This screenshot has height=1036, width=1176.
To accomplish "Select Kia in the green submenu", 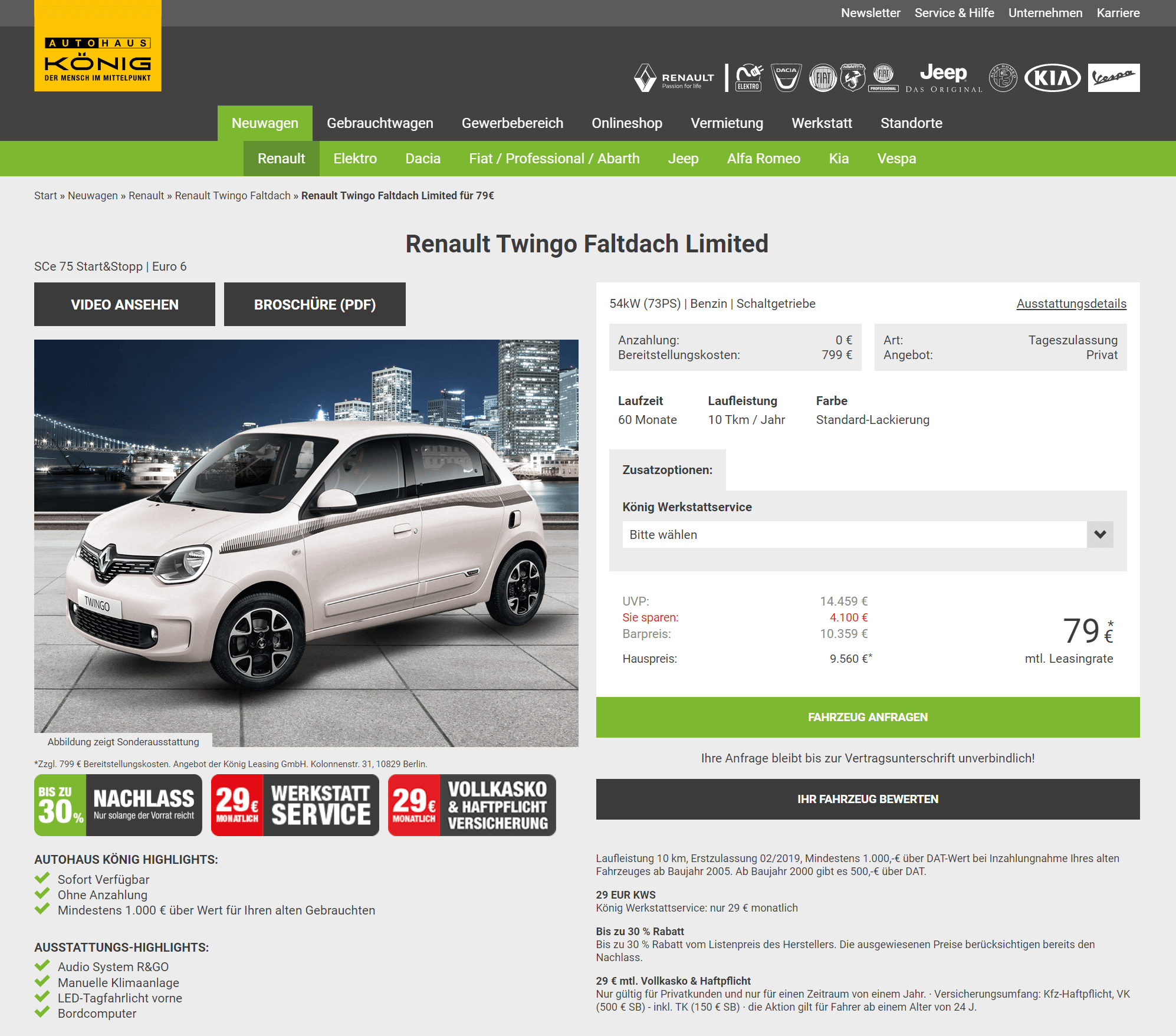I will pos(839,159).
